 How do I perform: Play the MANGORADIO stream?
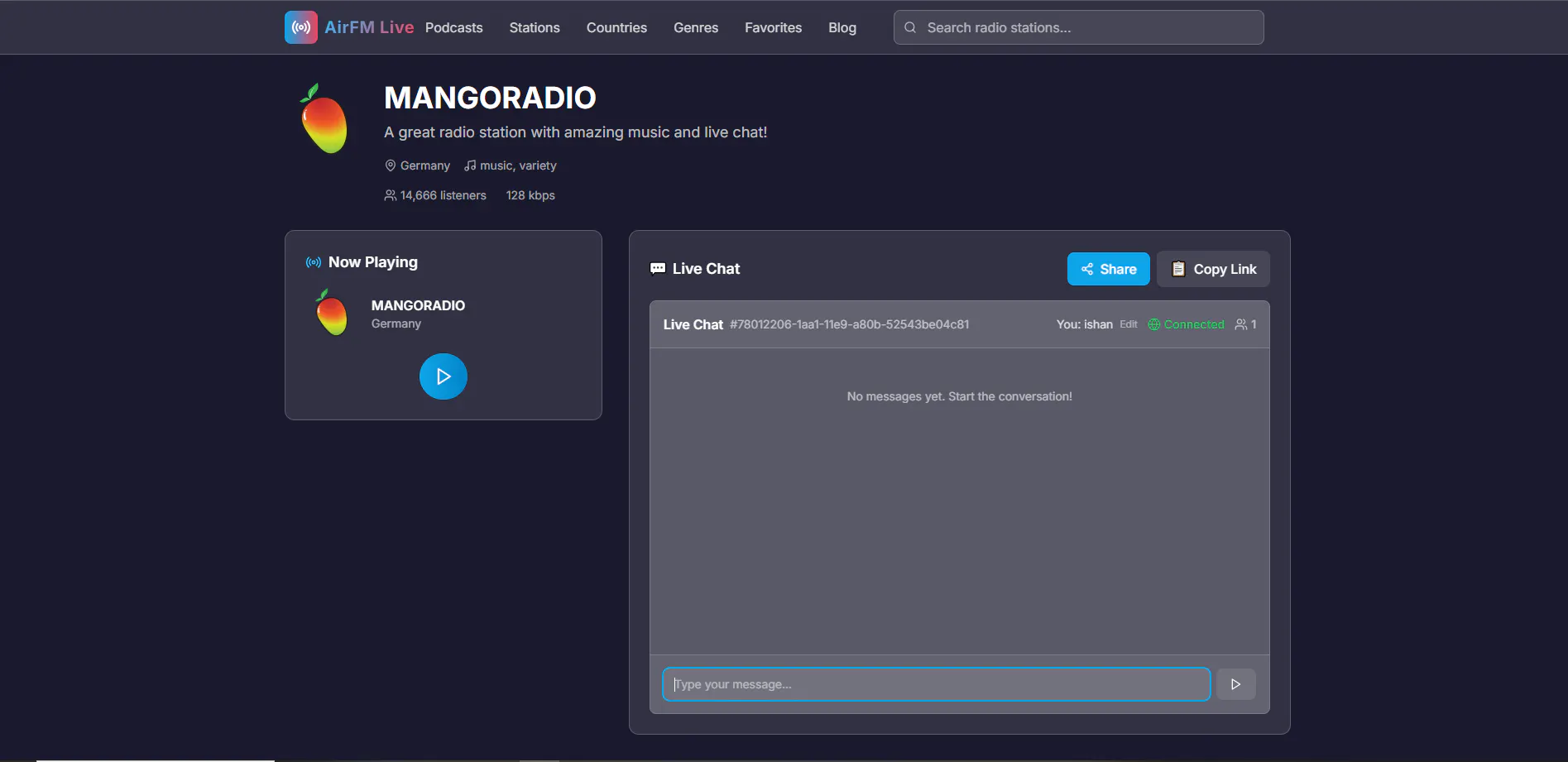click(x=444, y=376)
